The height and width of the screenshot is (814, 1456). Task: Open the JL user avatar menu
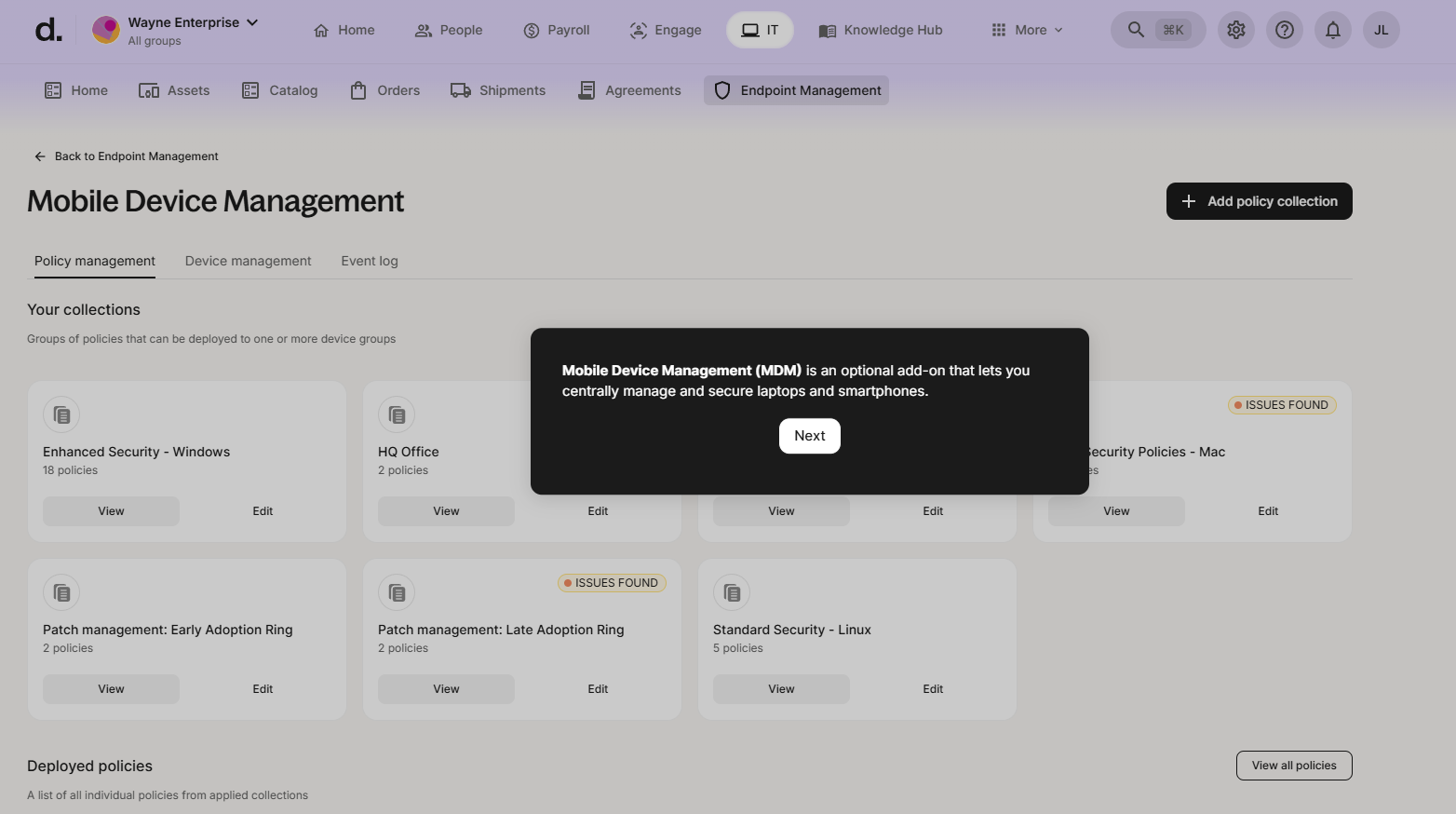(1381, 30)
